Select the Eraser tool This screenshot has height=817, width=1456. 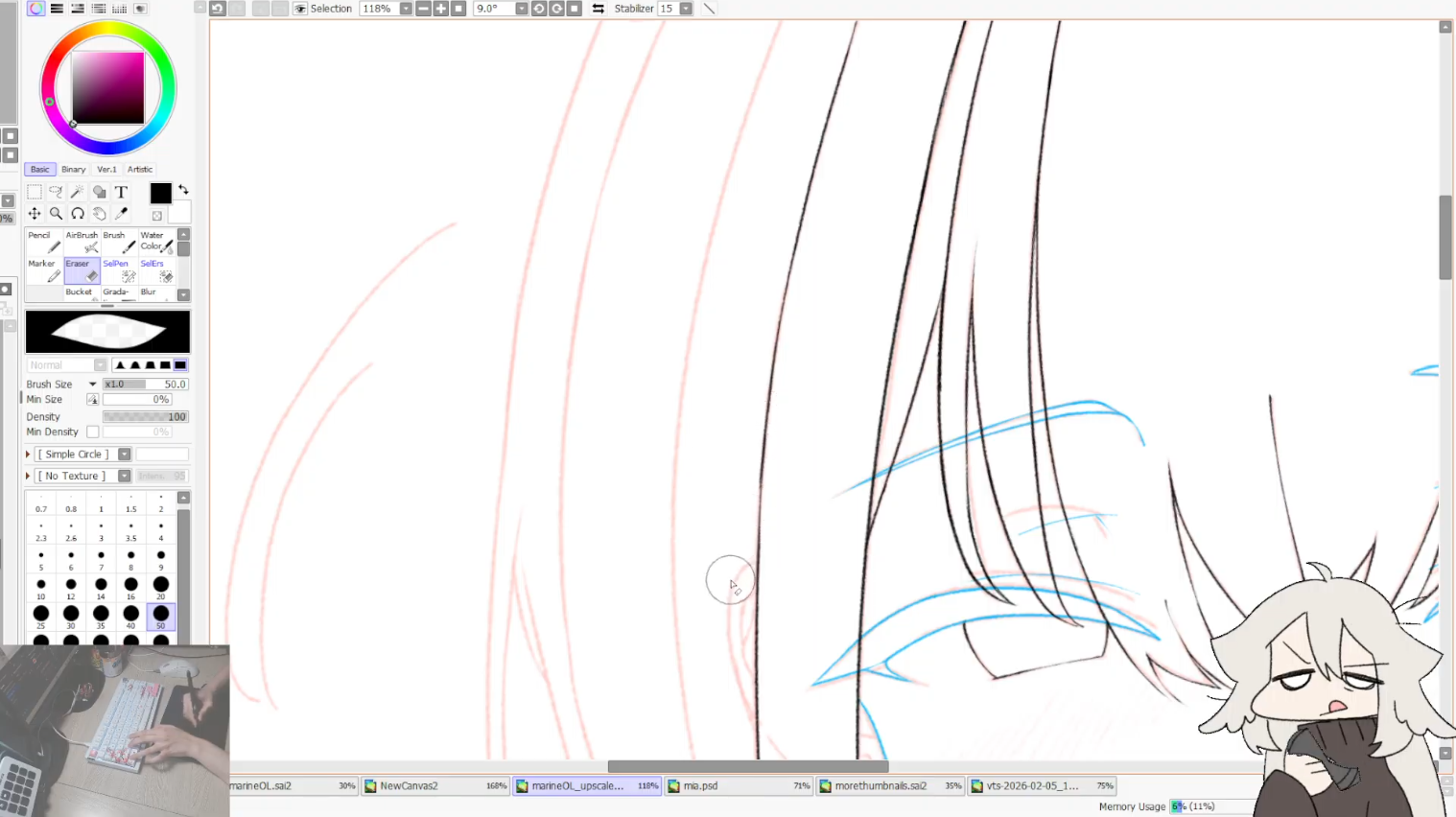point(82,270)
